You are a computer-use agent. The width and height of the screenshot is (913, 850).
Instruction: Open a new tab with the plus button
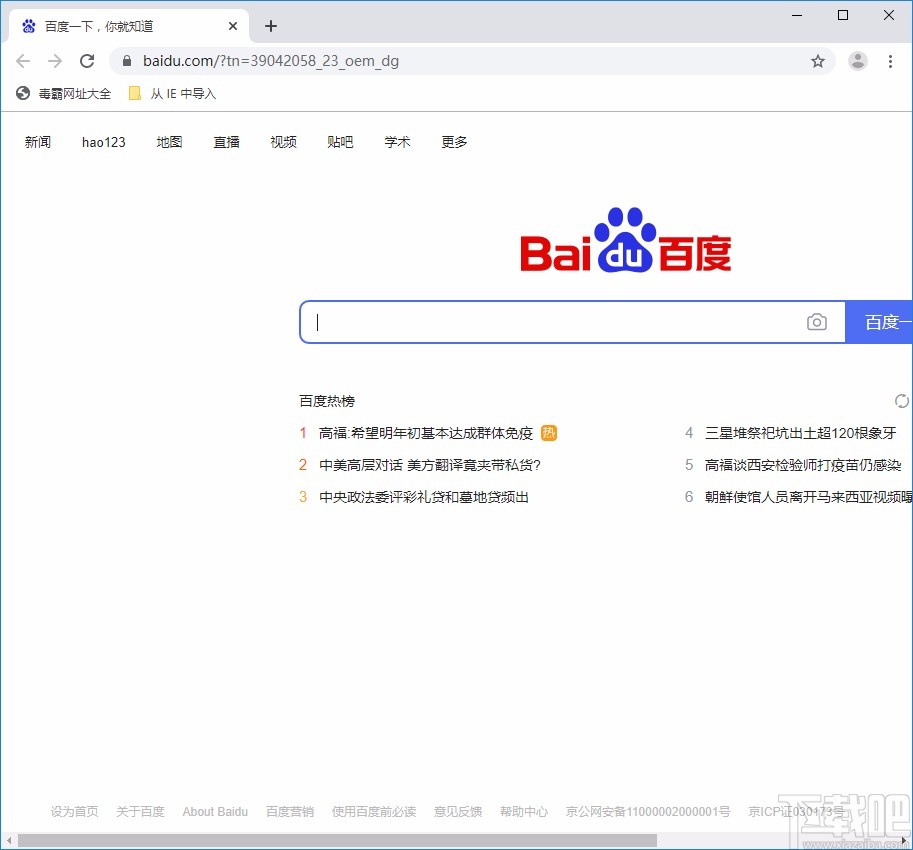tap(270, 26)
